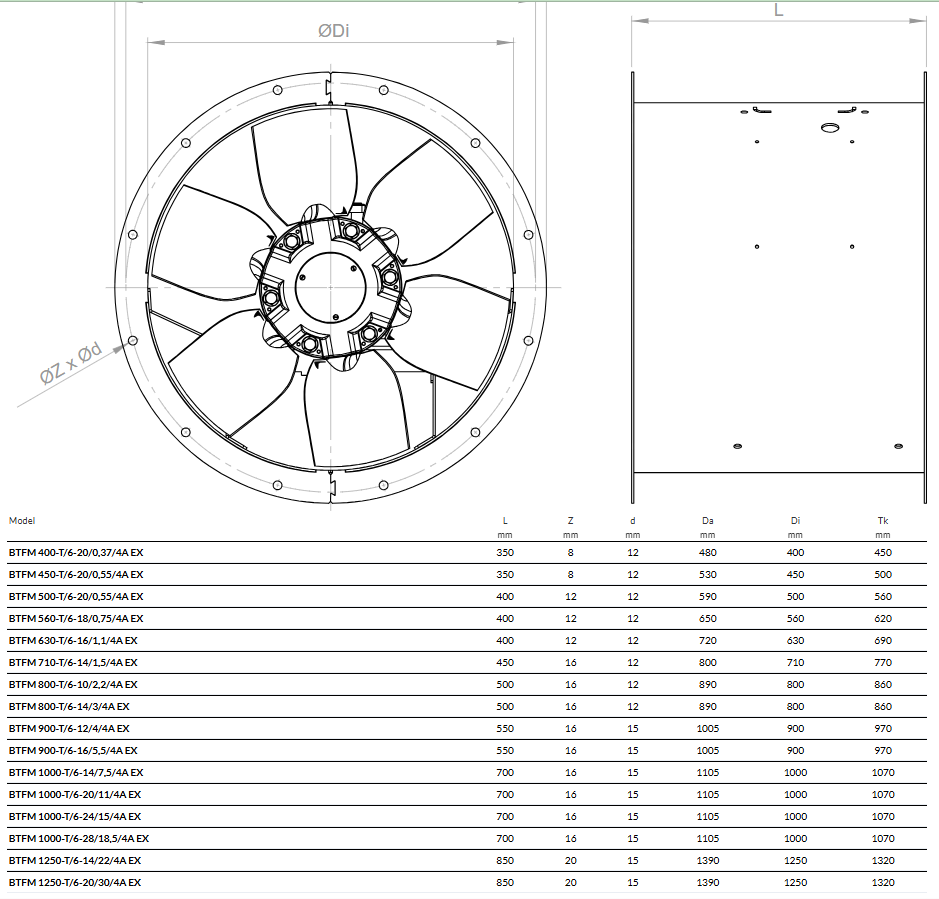Screen dimensions: 939x899
Task: Click the center hub of the fan drawing
Action: coord(330,286)
